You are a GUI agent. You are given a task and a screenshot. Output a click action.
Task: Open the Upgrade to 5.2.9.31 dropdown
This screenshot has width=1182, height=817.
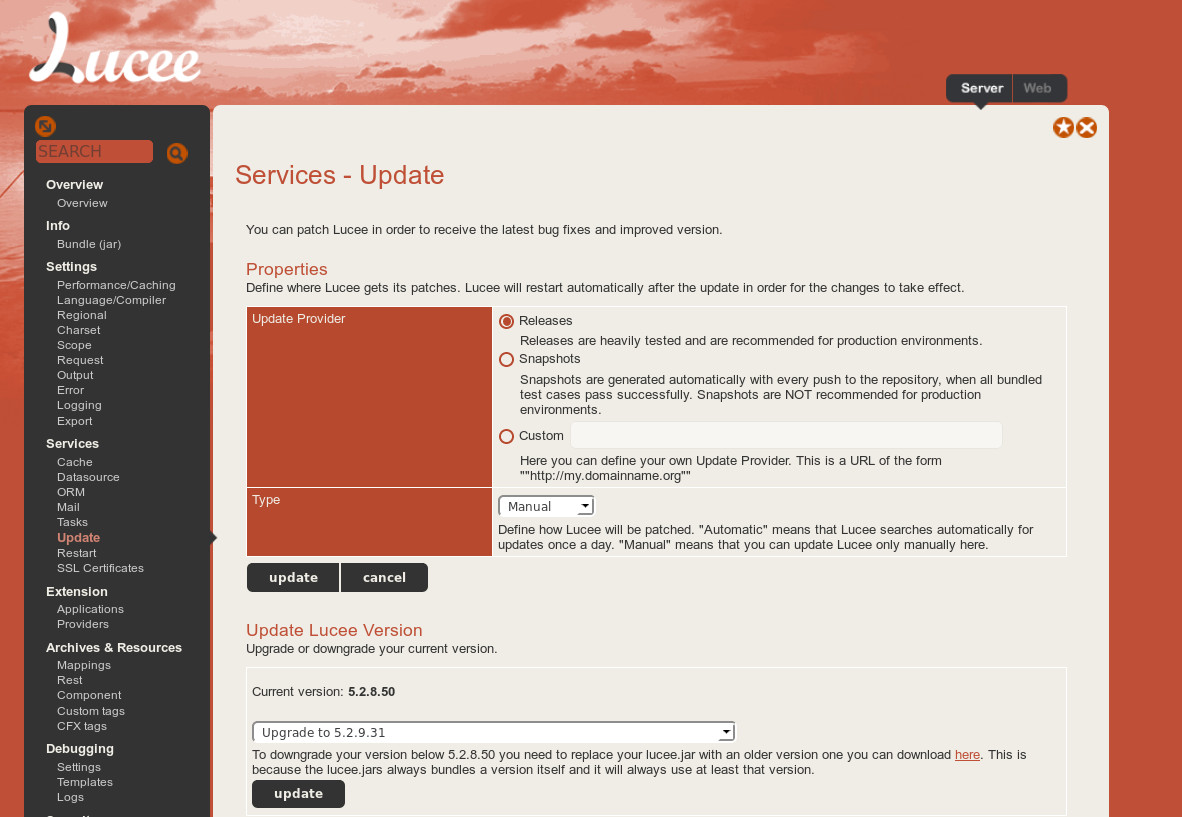[x=494, y=732]
